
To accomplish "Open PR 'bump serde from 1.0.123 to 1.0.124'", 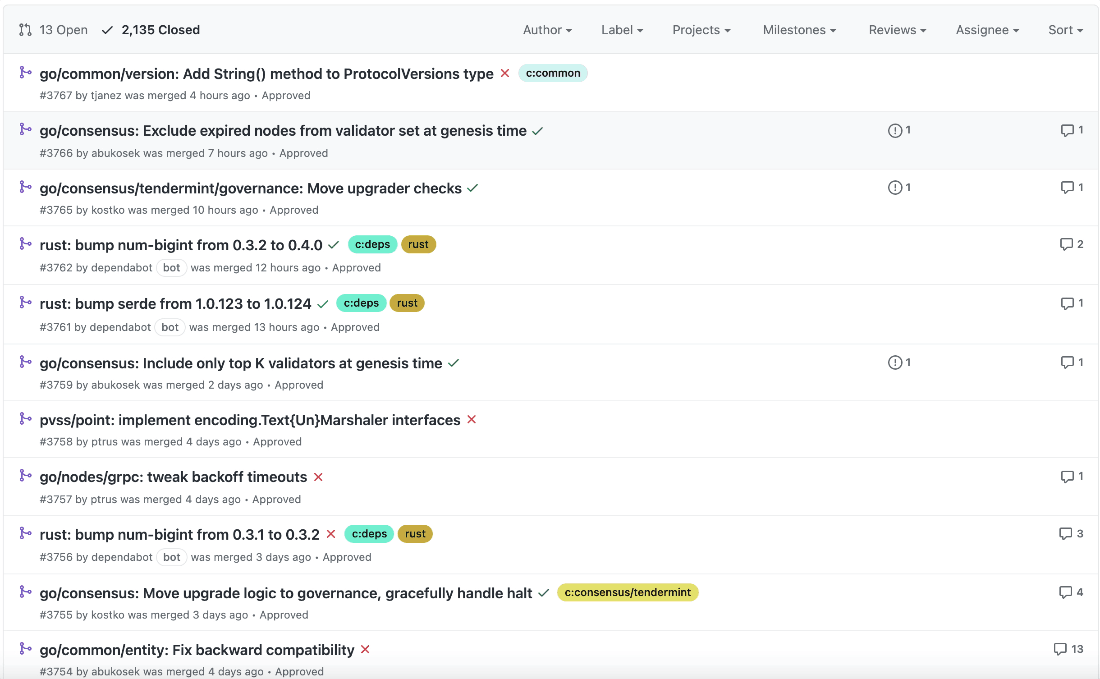I will [175, 304].
